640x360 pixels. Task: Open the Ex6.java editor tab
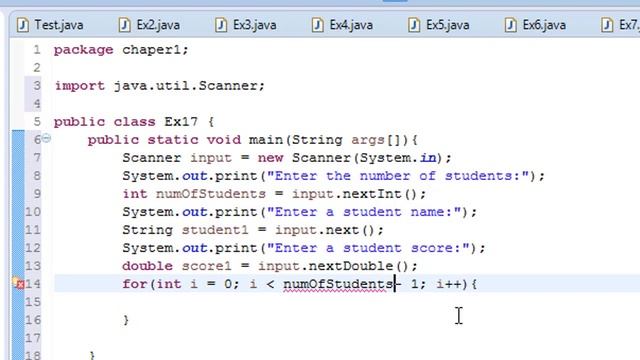[x=535, y=25]
